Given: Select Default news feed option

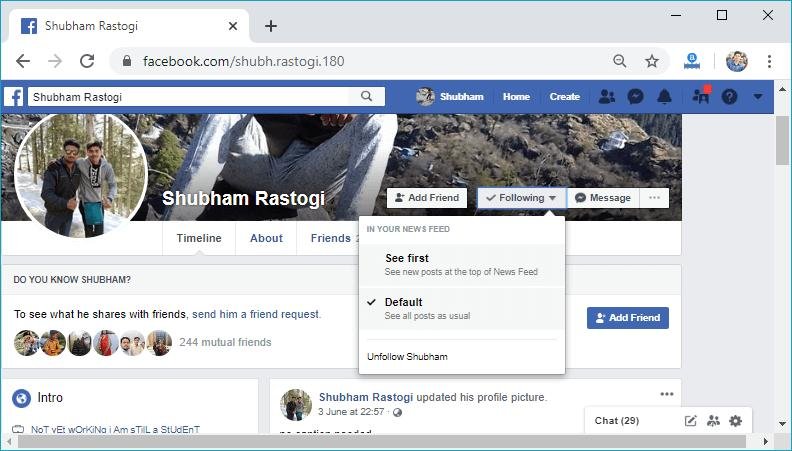Looking at the screenshot, I should (x=462, y=309).
